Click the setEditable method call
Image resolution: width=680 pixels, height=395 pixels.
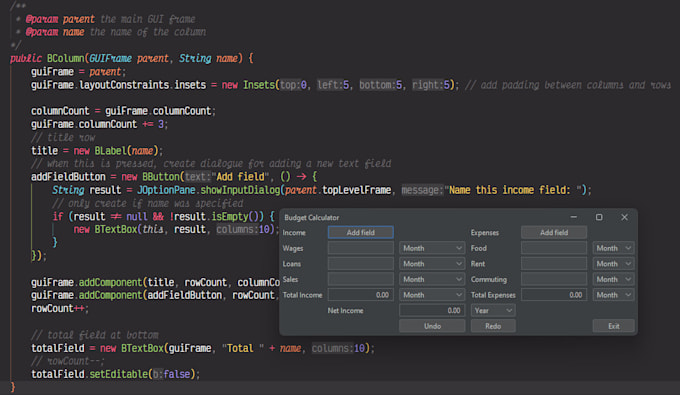pos(118,374)
